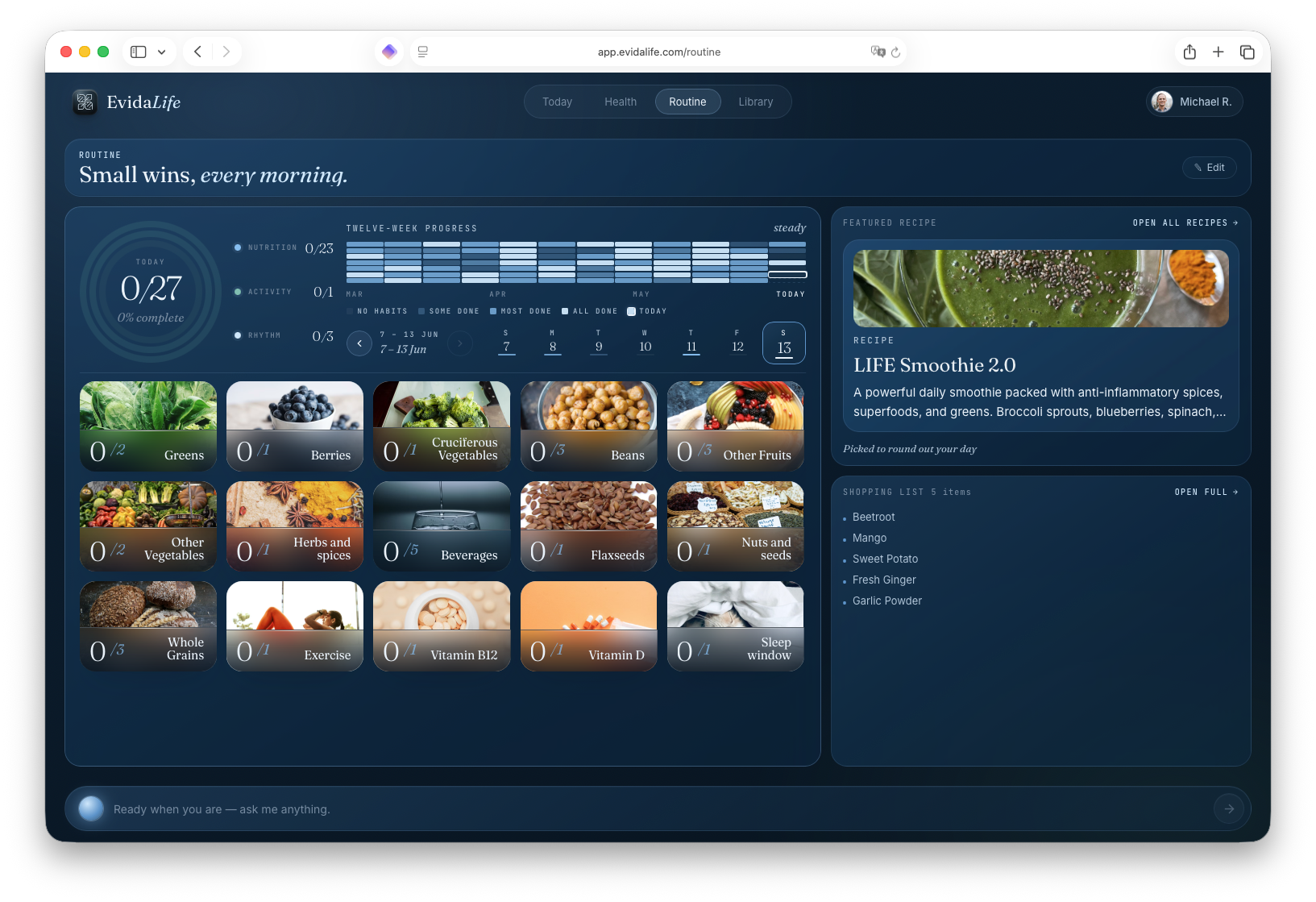Viewport: 1316px width, 902px height.
Task: Log the Flaxseeds habit card
Action: (x=589, y=526)
